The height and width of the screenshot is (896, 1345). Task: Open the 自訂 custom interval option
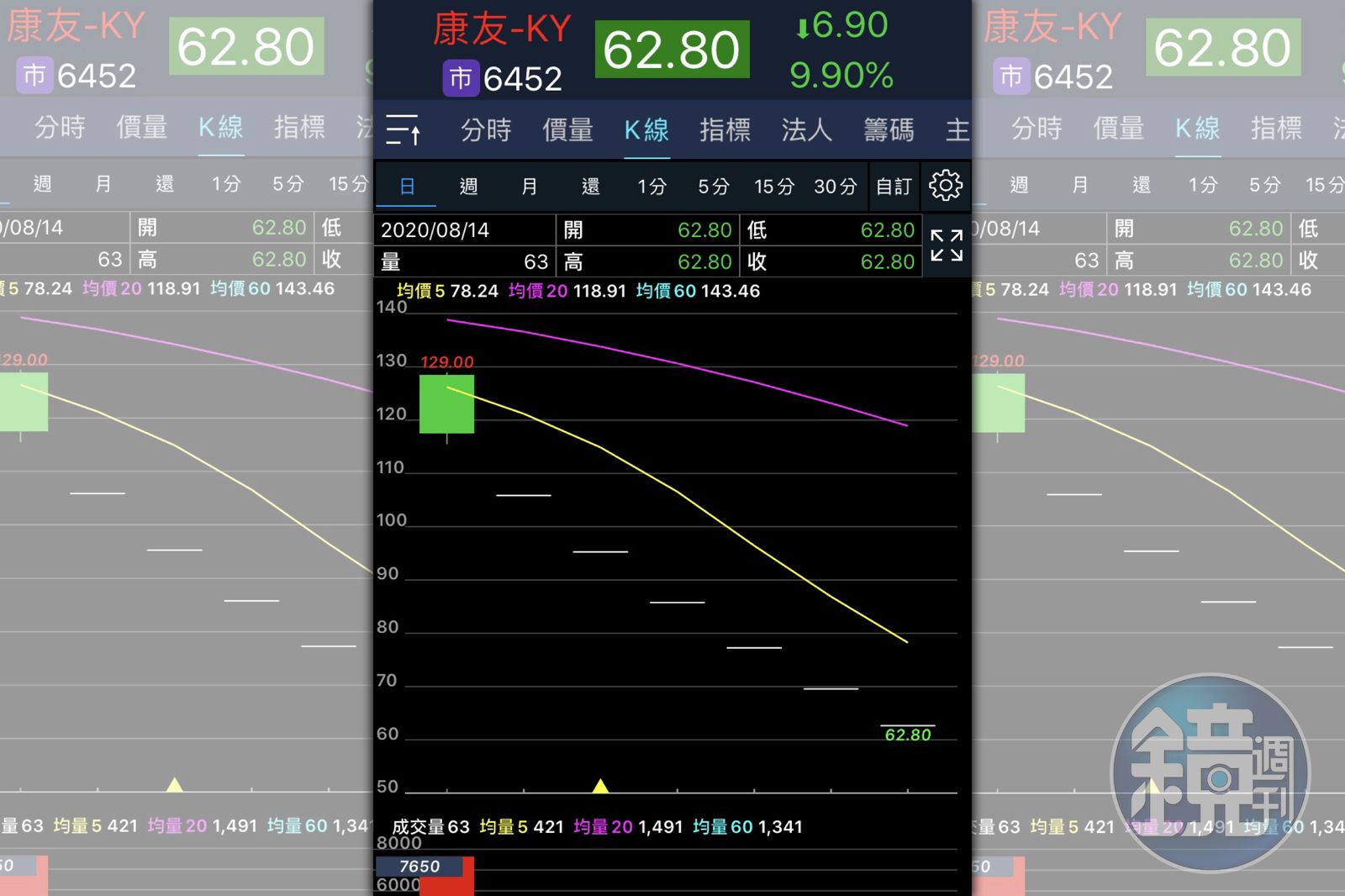[x=894, y=187]
